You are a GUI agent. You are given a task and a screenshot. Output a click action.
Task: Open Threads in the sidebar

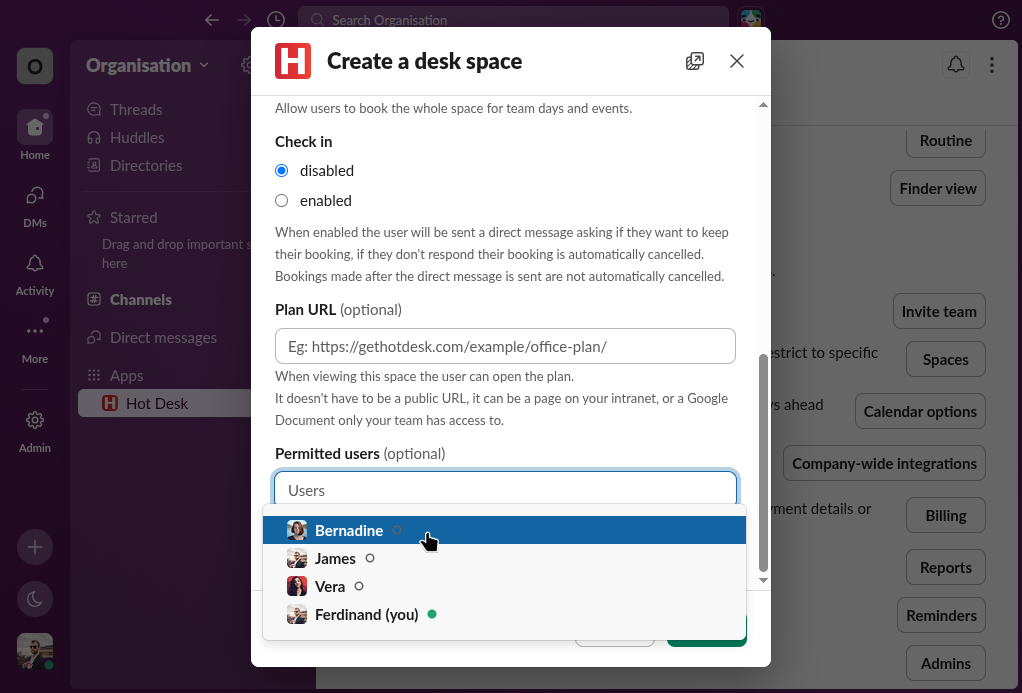click(136, 110)
